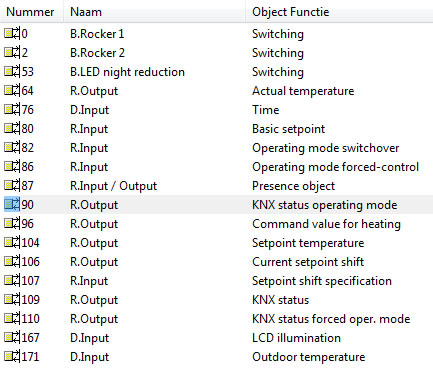Click the object icon for number 0
This screenshot has width=433, height=373.
pyautogui.click(x=12, y=33)
